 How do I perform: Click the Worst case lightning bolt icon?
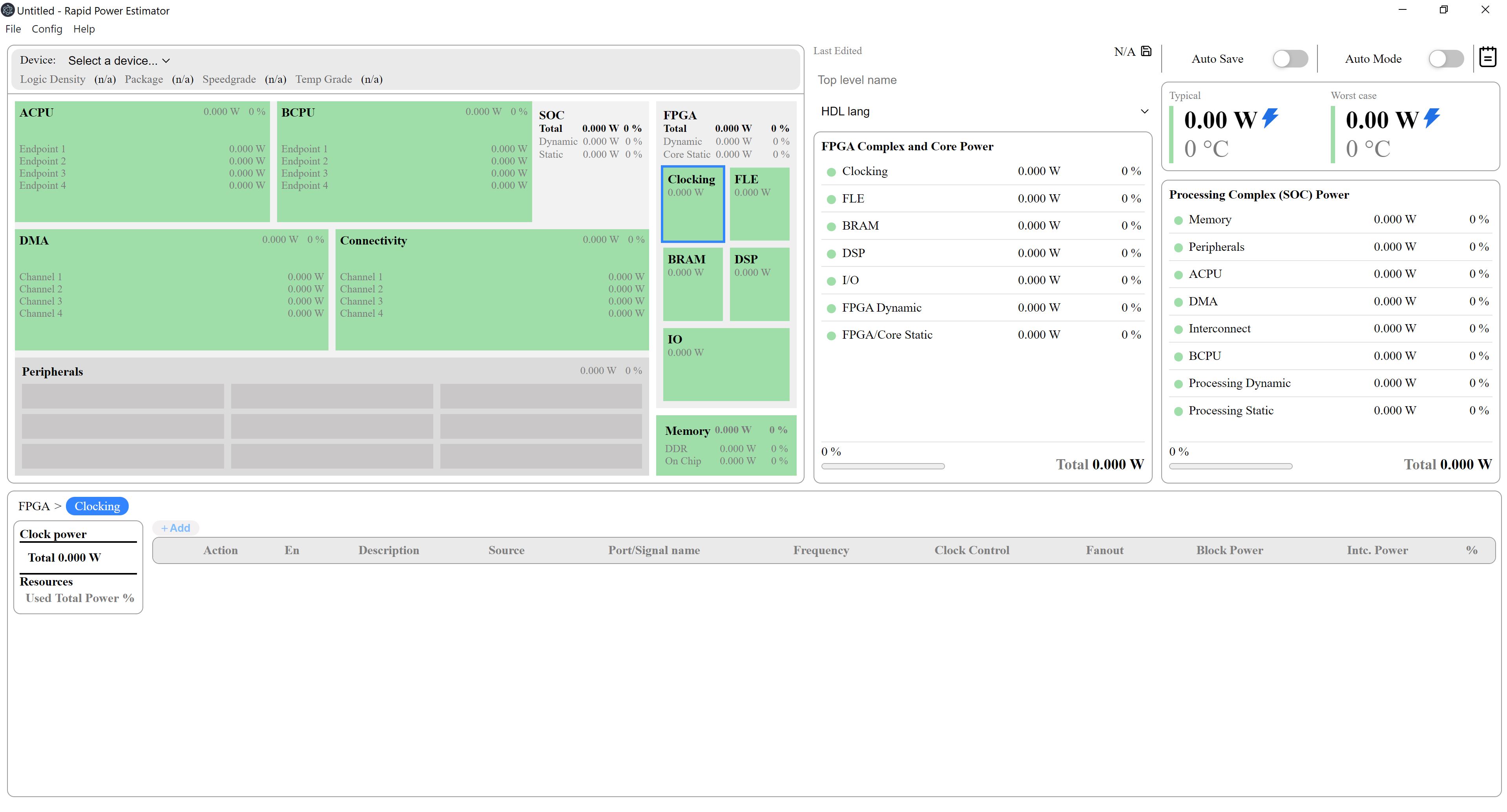pyautogui.click(x=1432, y=118)
